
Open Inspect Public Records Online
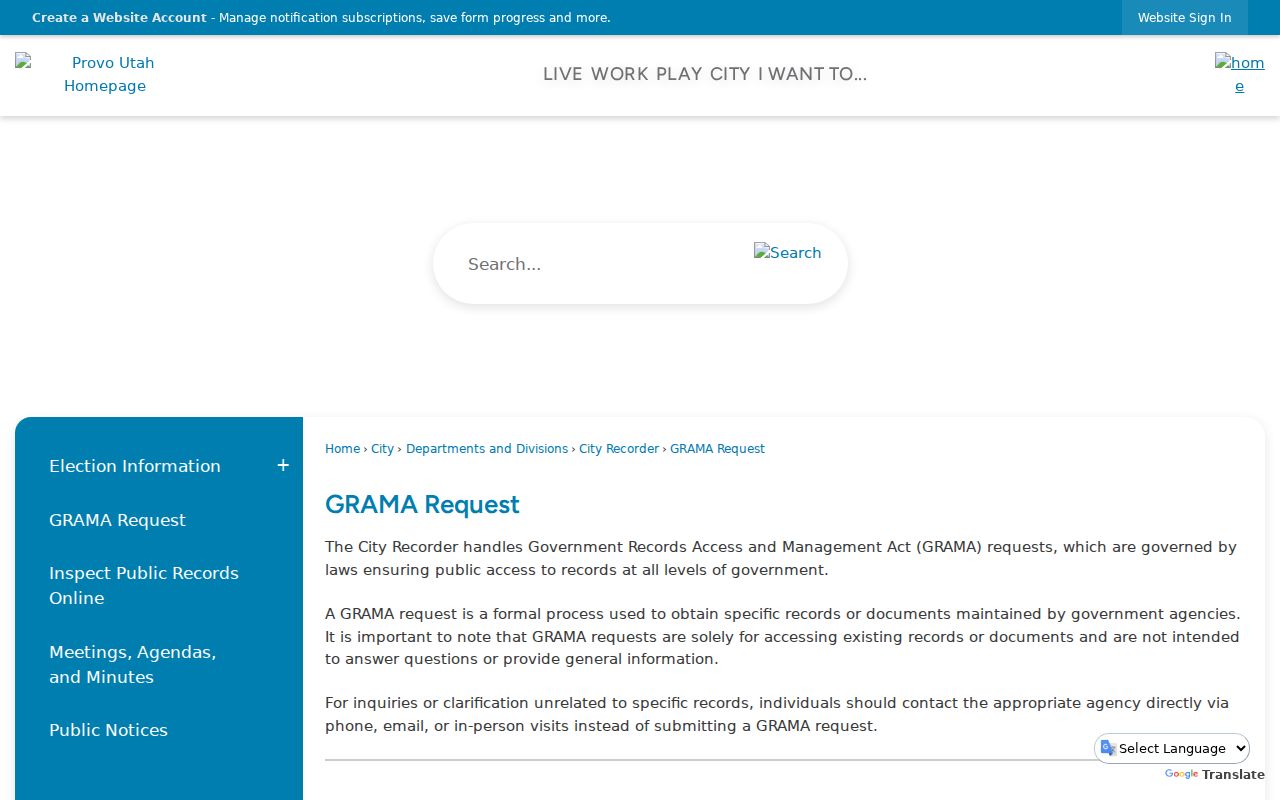(144, 585)
